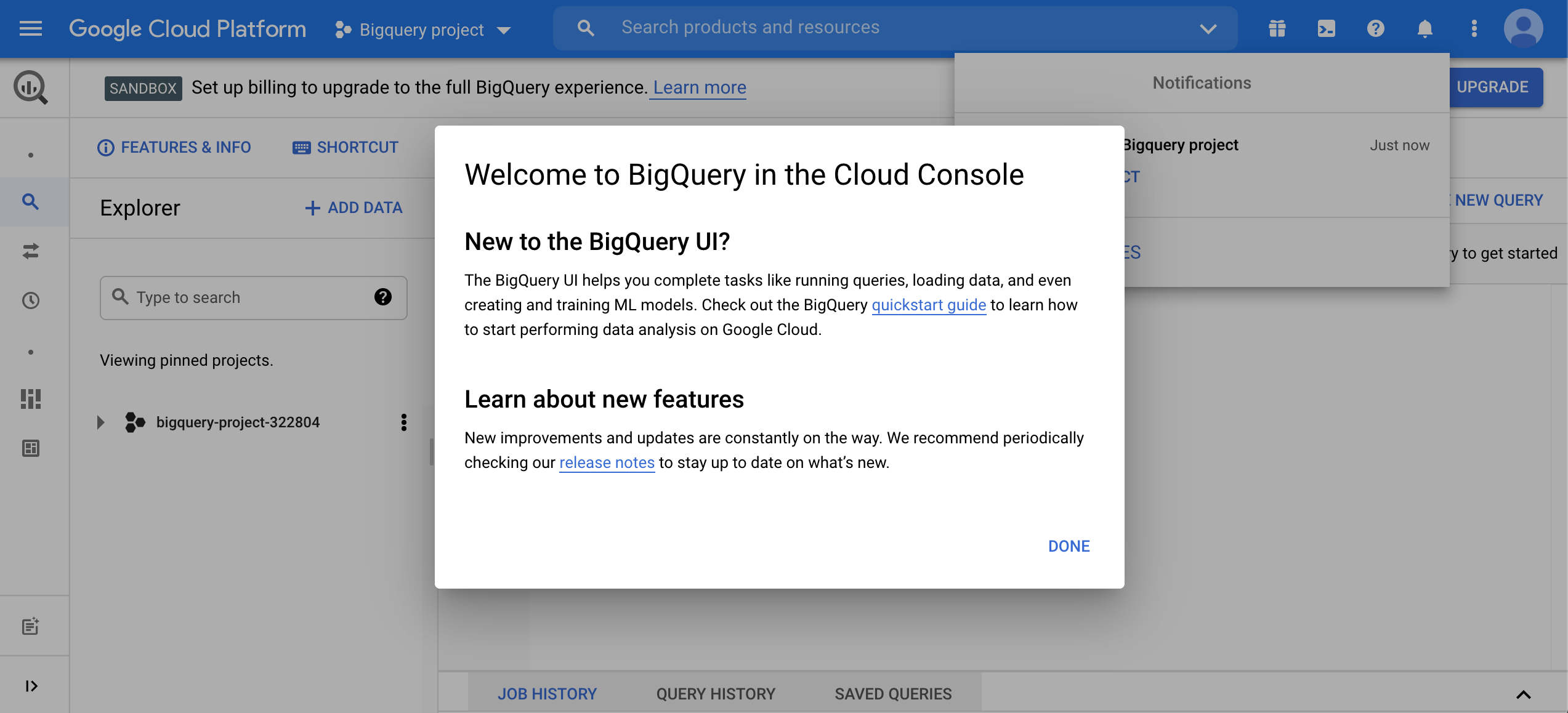Click the gift free trial icon
Screen dimensions: 1568x713
(x=1277, y=28)
